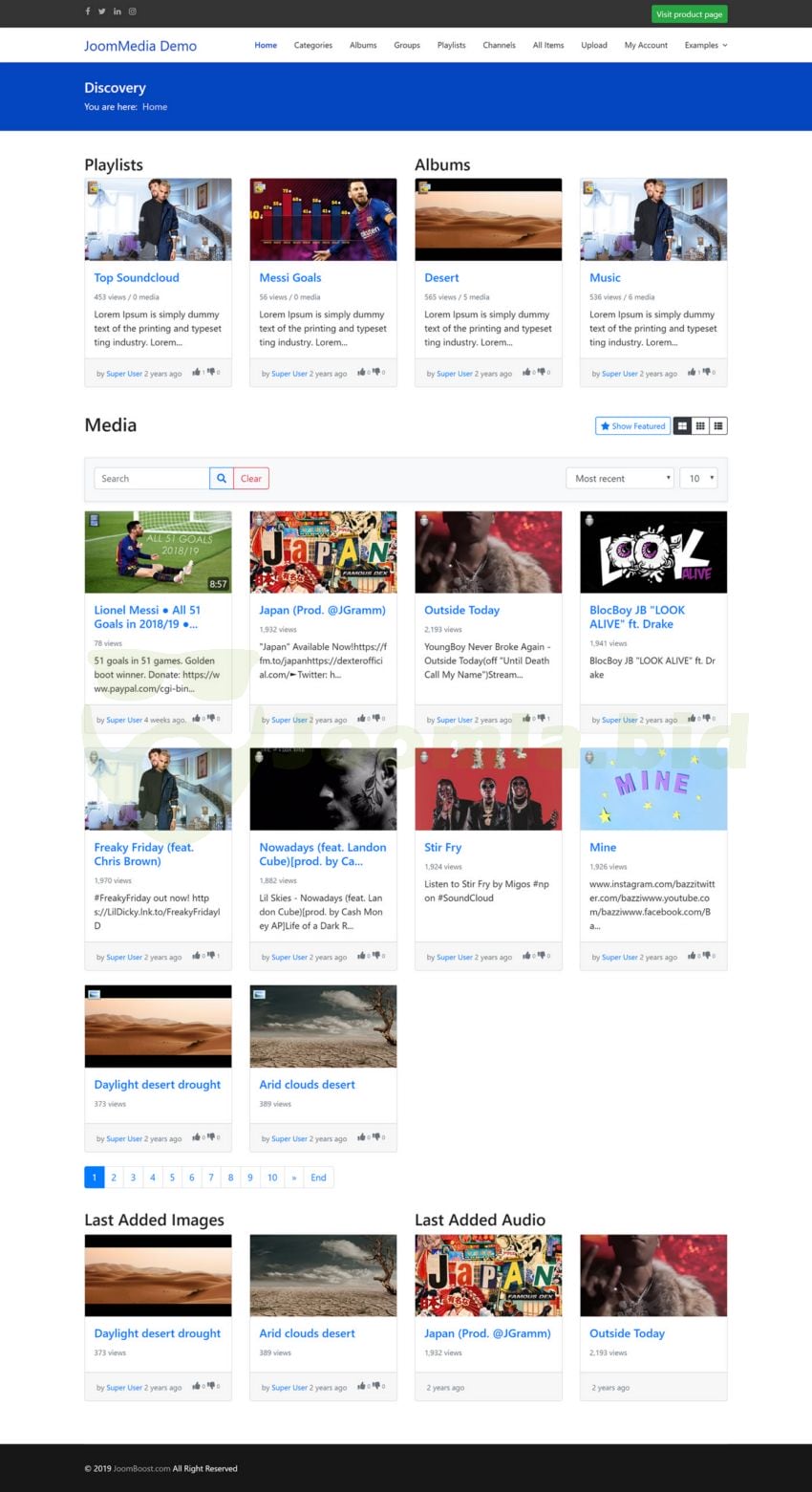Thumbs down the Outside Today media card
This screenshot has width=812, height=1492.
pos(541,719)
